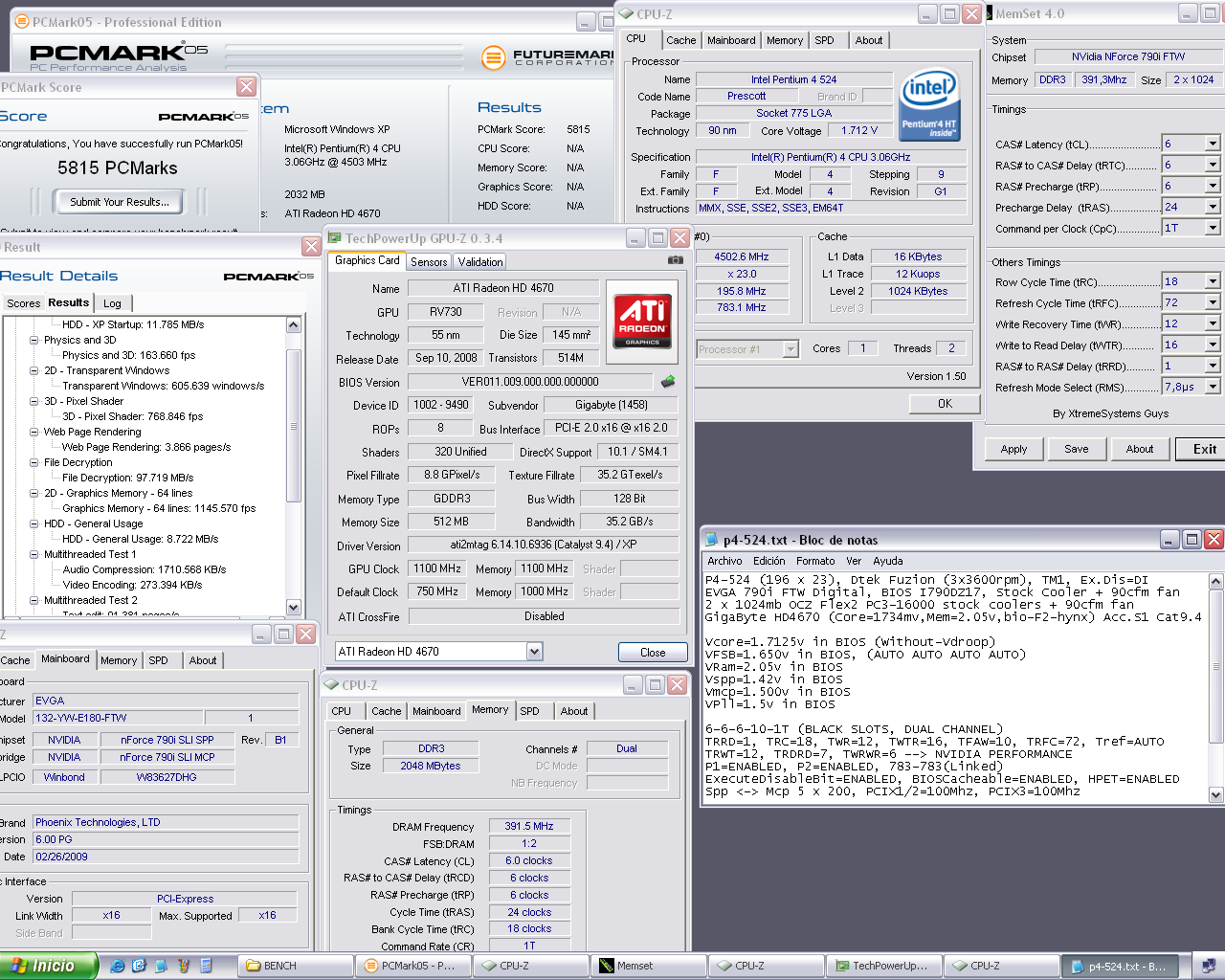This screenshot has width=1225, height=980.
Task: Click the BENCH folder taskbar button
Action: point(295,966)
